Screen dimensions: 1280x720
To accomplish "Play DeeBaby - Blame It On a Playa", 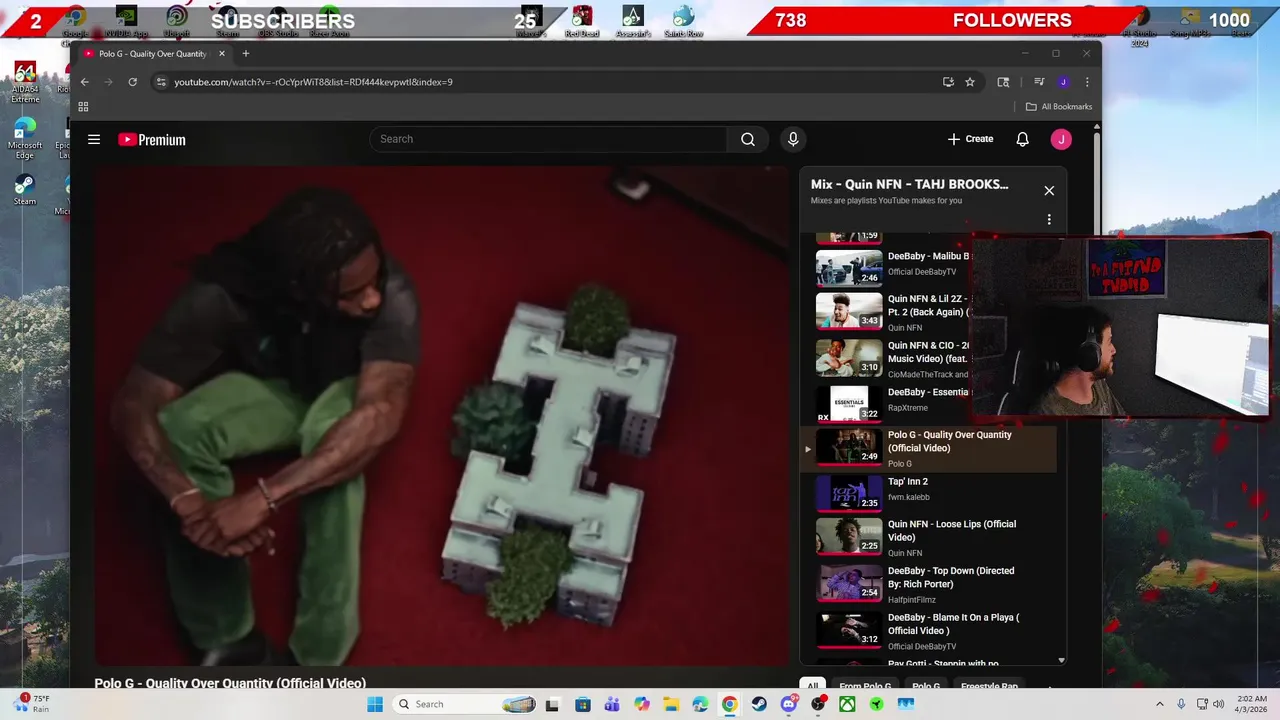I will point(928,631).
